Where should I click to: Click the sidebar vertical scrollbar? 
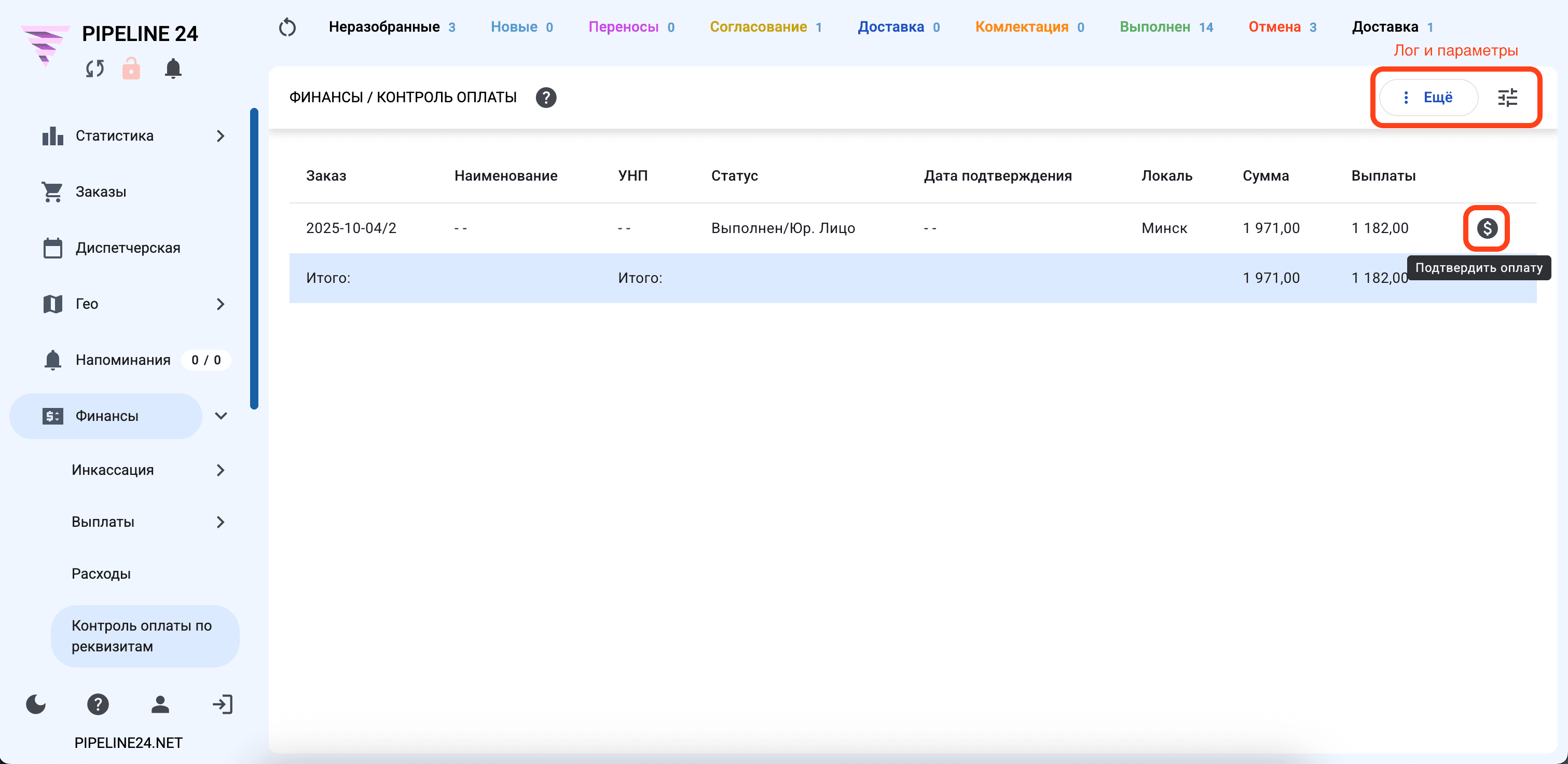(254, 258)
